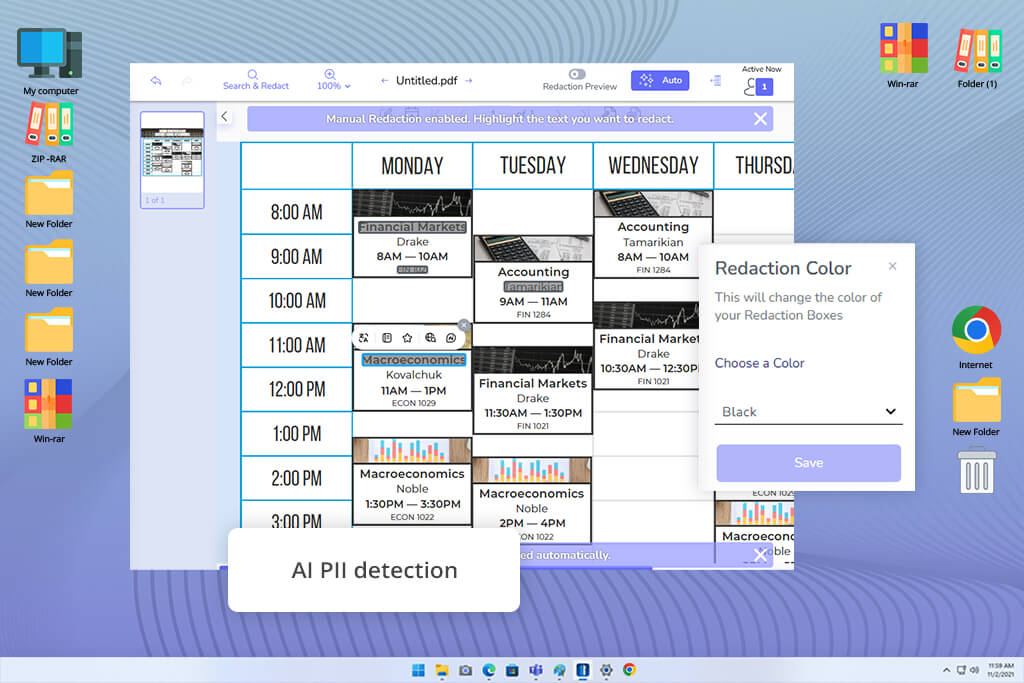The height and width of the screenshot is (683, 1024).
Task: Select the page 1 thumbnail
Action: pyautogui.click(x=172, y=159)
